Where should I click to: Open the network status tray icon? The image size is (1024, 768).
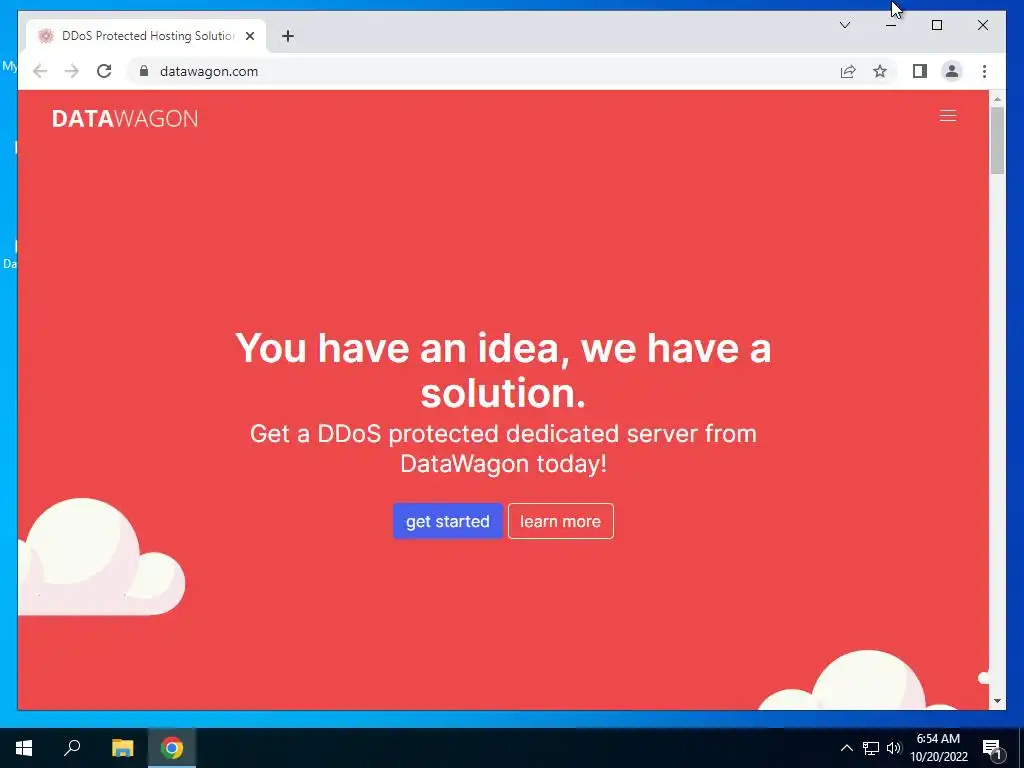(871, 748)
